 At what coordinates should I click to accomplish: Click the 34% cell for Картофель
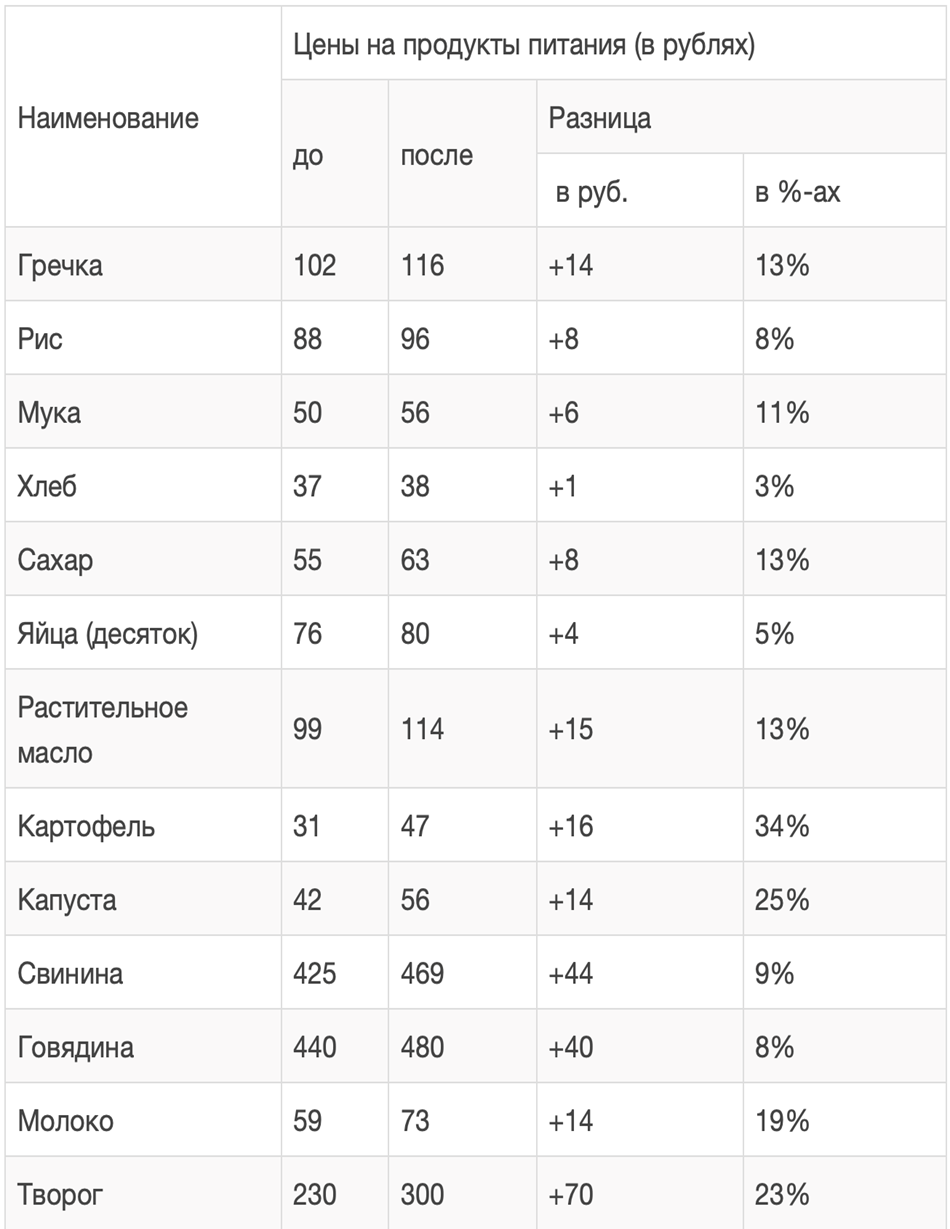[782, 827]
